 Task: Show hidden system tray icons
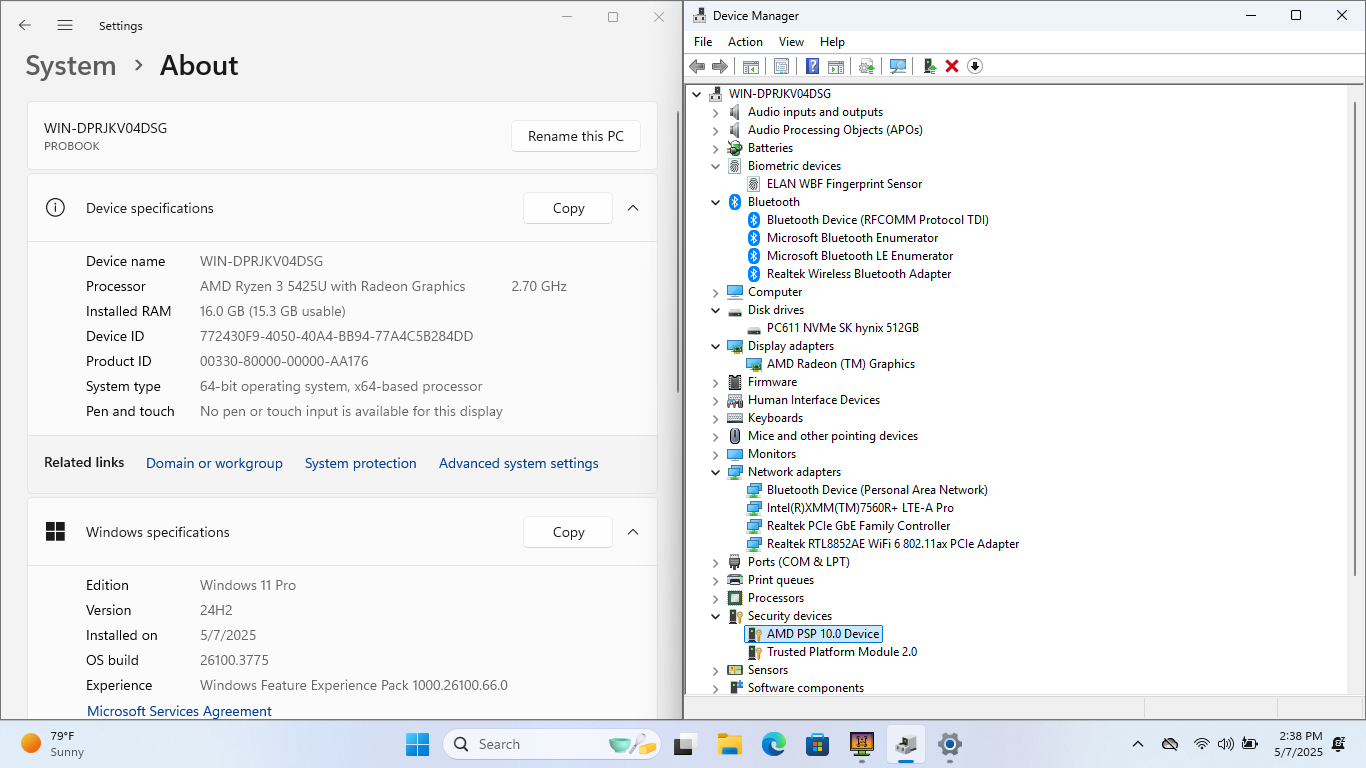[x=1138, y=744]
